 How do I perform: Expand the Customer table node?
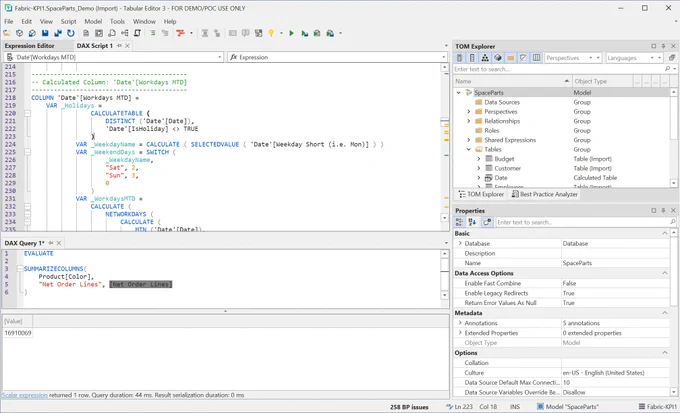[x=479, y=168]
